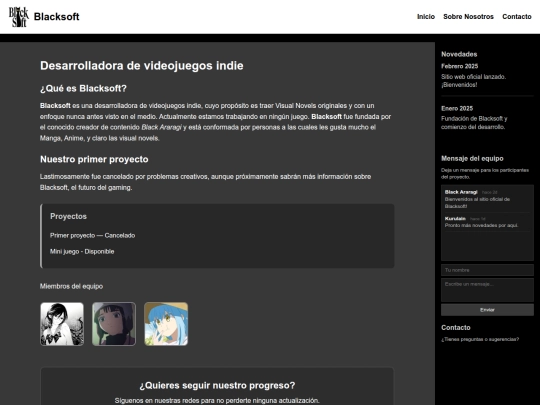Click the italic 'Black Araragi' name in paragraph
The width and height of the screenshot is (540, 405).
(x=161, y=127)
